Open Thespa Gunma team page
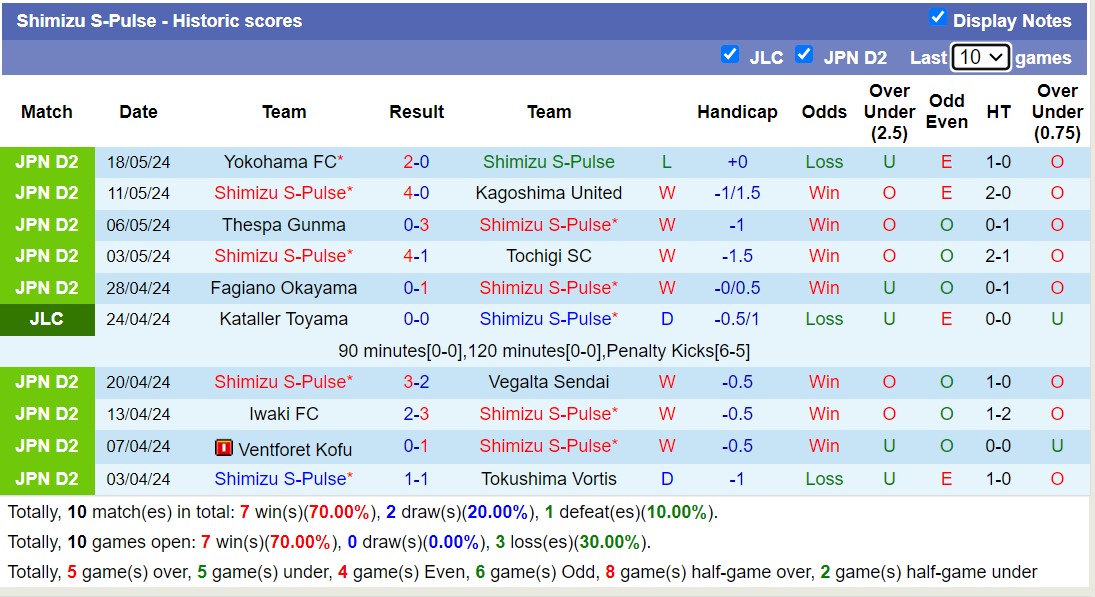The image size is (1095, 597). [284, 225]
